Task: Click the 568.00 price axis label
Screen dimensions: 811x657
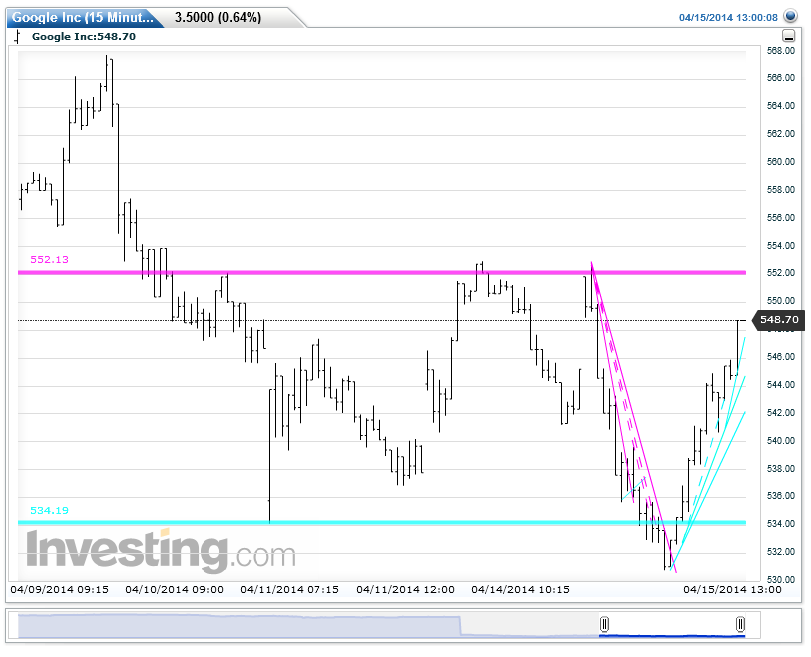Action: click(781, 51)
